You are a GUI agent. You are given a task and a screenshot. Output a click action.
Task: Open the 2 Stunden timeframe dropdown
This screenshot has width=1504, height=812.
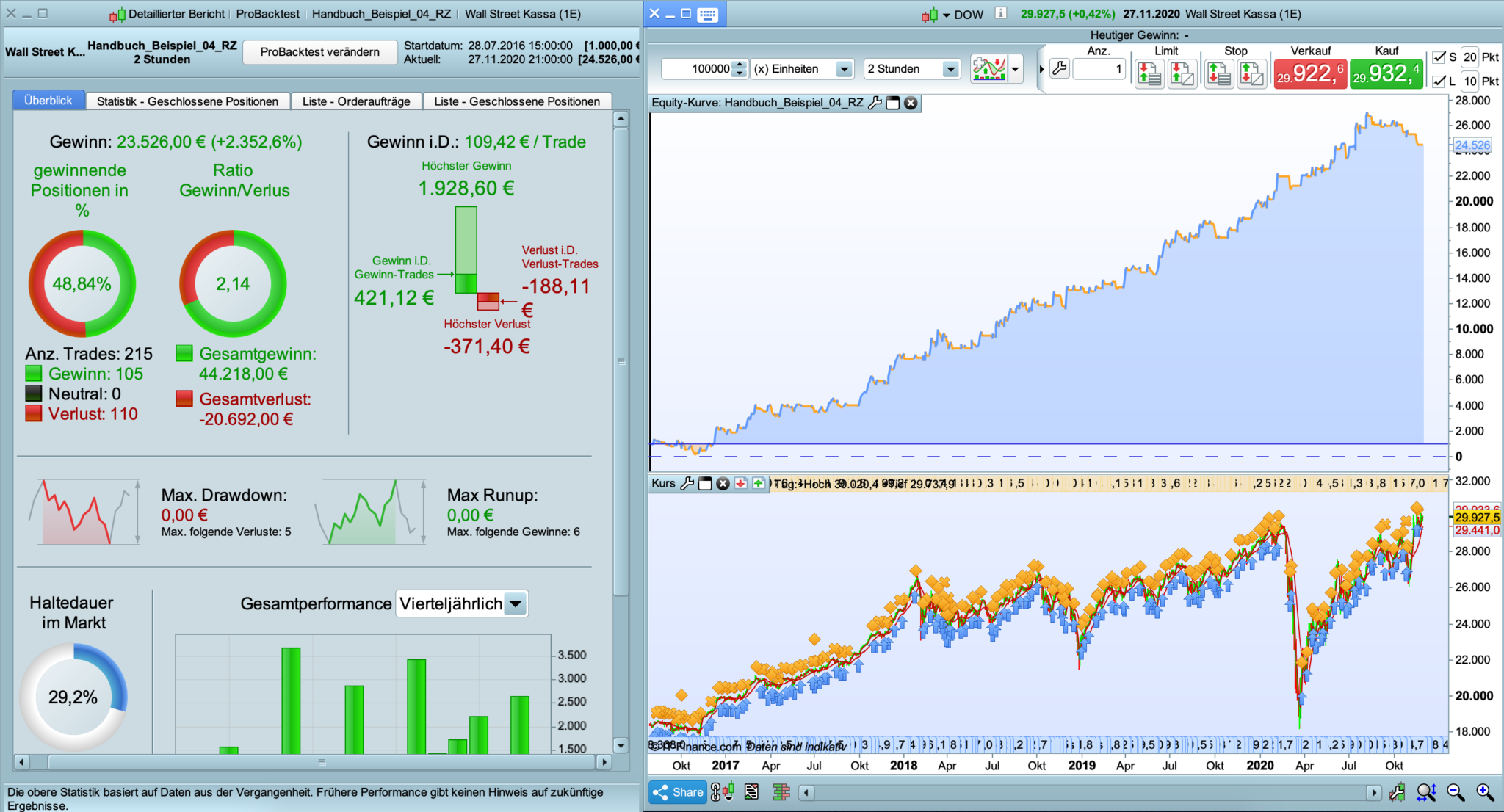[x=950, y=69]
